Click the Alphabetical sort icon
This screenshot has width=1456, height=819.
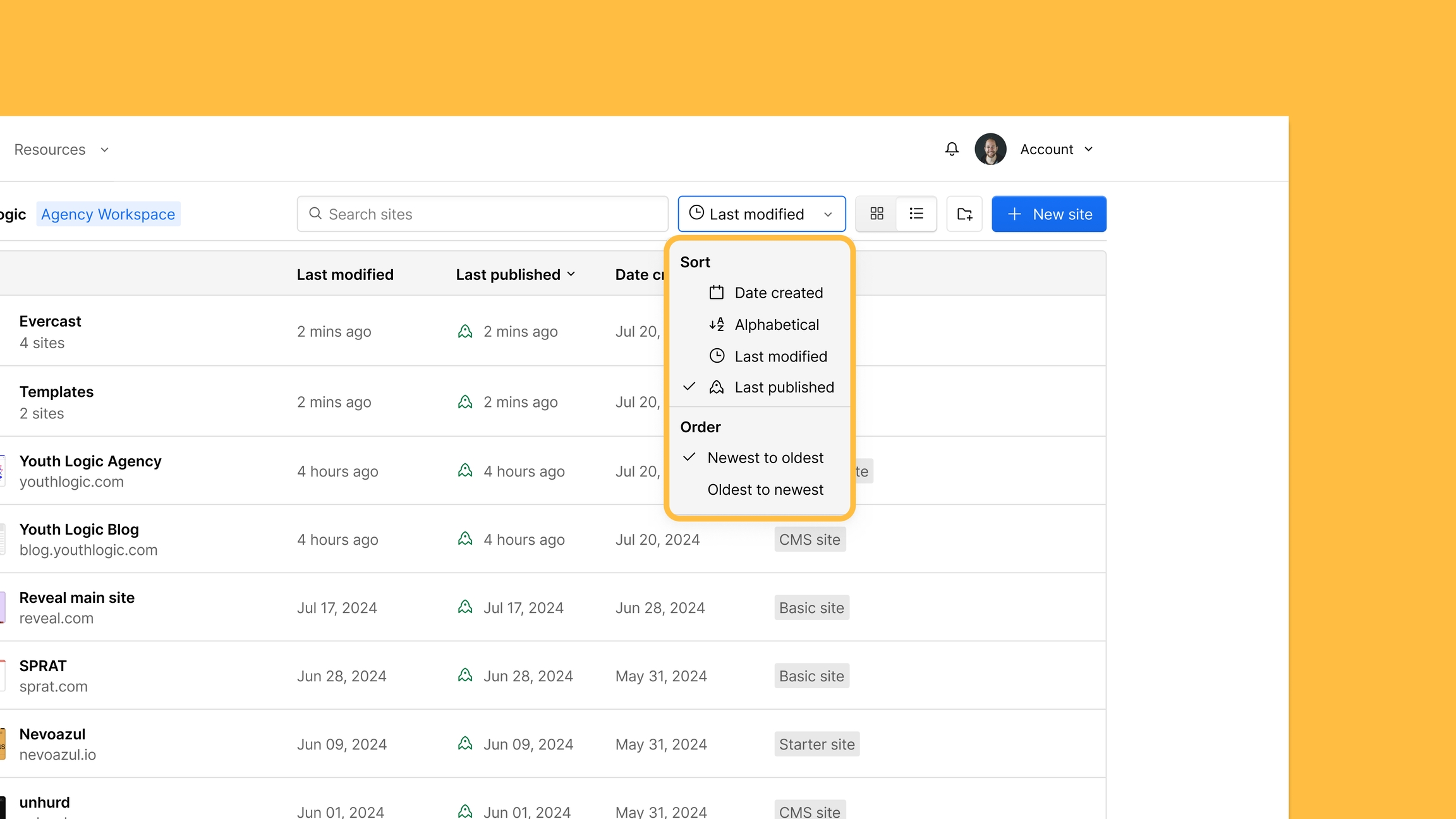click(717, 324)
